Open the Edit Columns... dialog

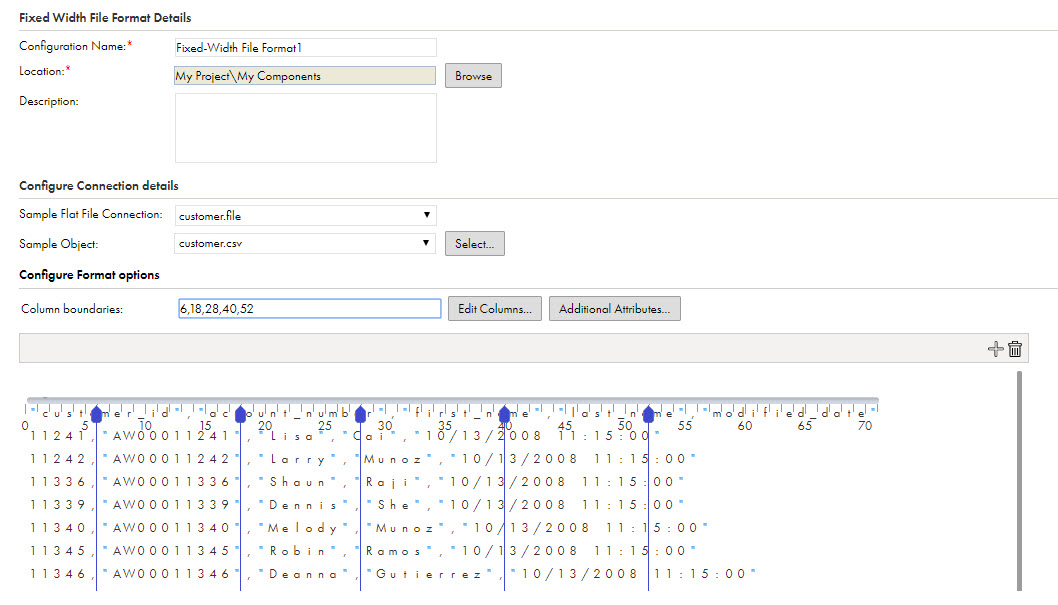point(495,308)
